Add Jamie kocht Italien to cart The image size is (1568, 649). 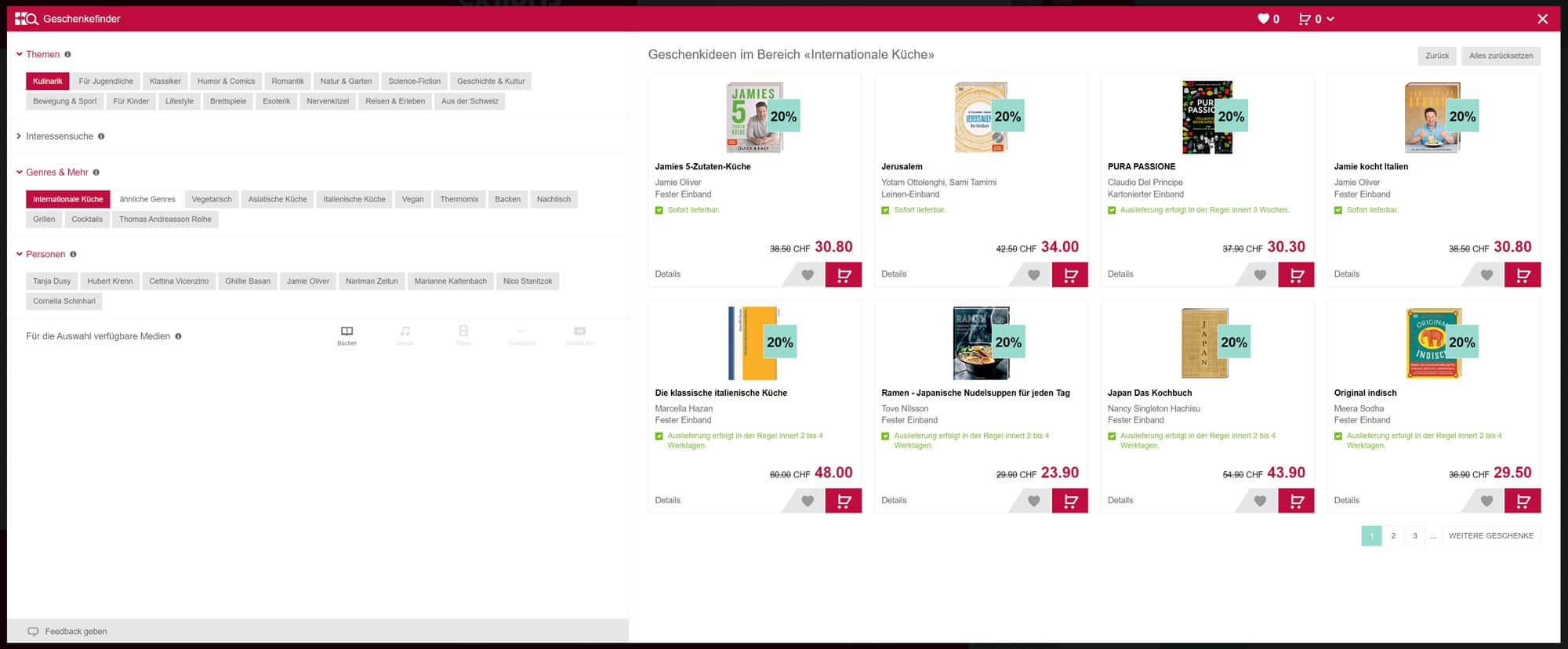click(x=1523, y=275)
